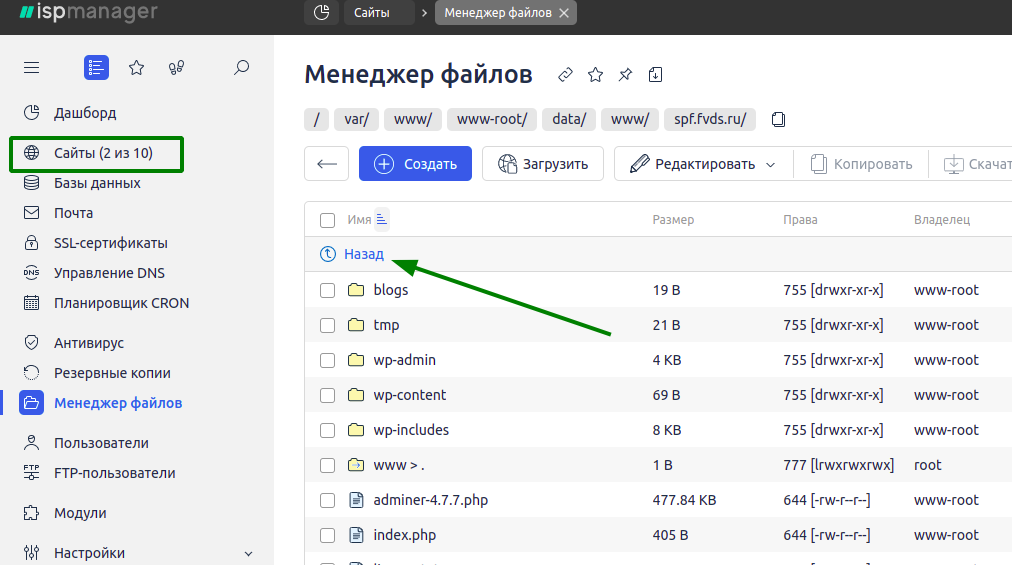Sort by Имя column sort icon
This screenshot has width=1012, height=565.
coord(381,220)
